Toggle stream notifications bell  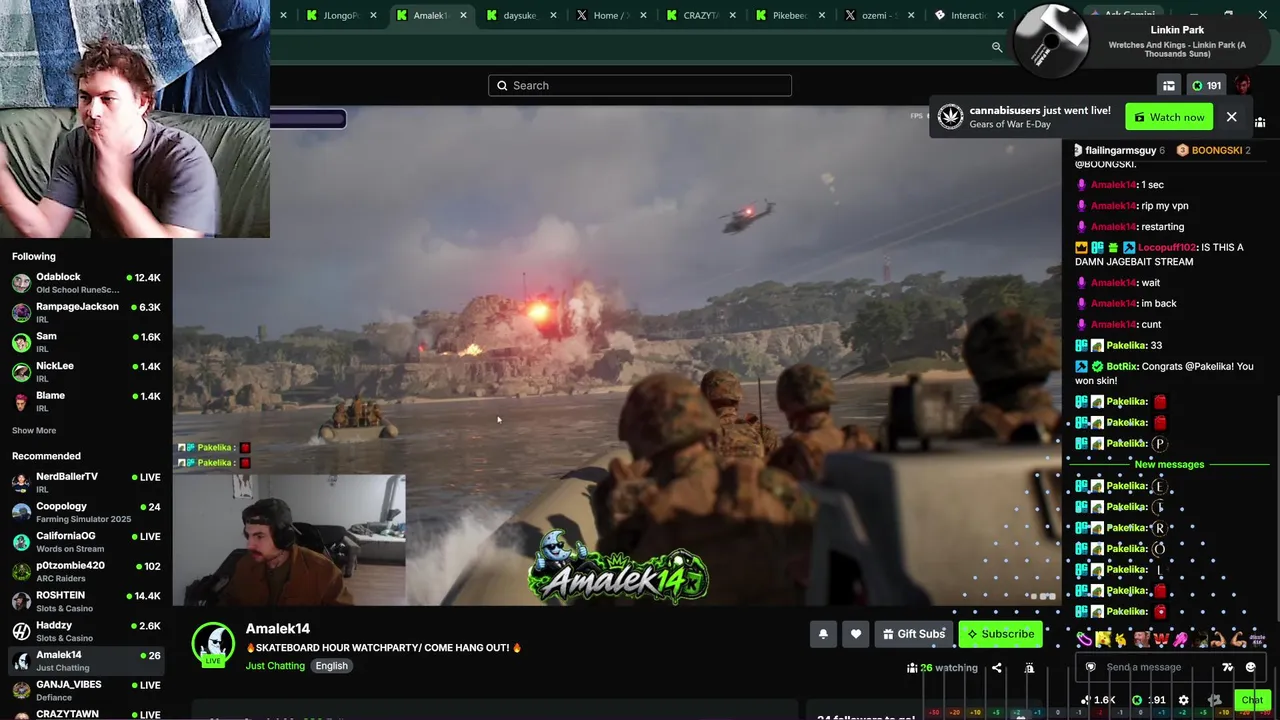coord(823,634)
